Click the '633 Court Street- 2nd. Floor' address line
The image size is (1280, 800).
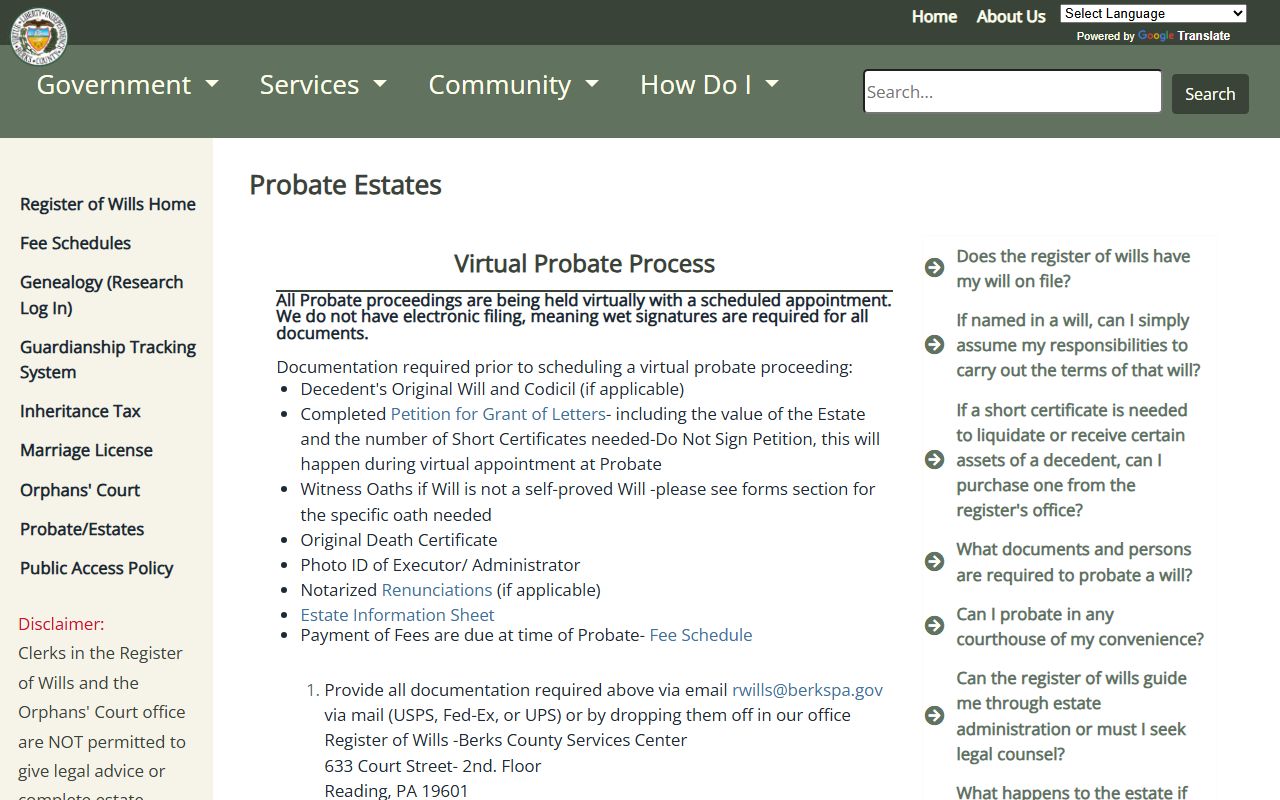(x=432, y=766)
